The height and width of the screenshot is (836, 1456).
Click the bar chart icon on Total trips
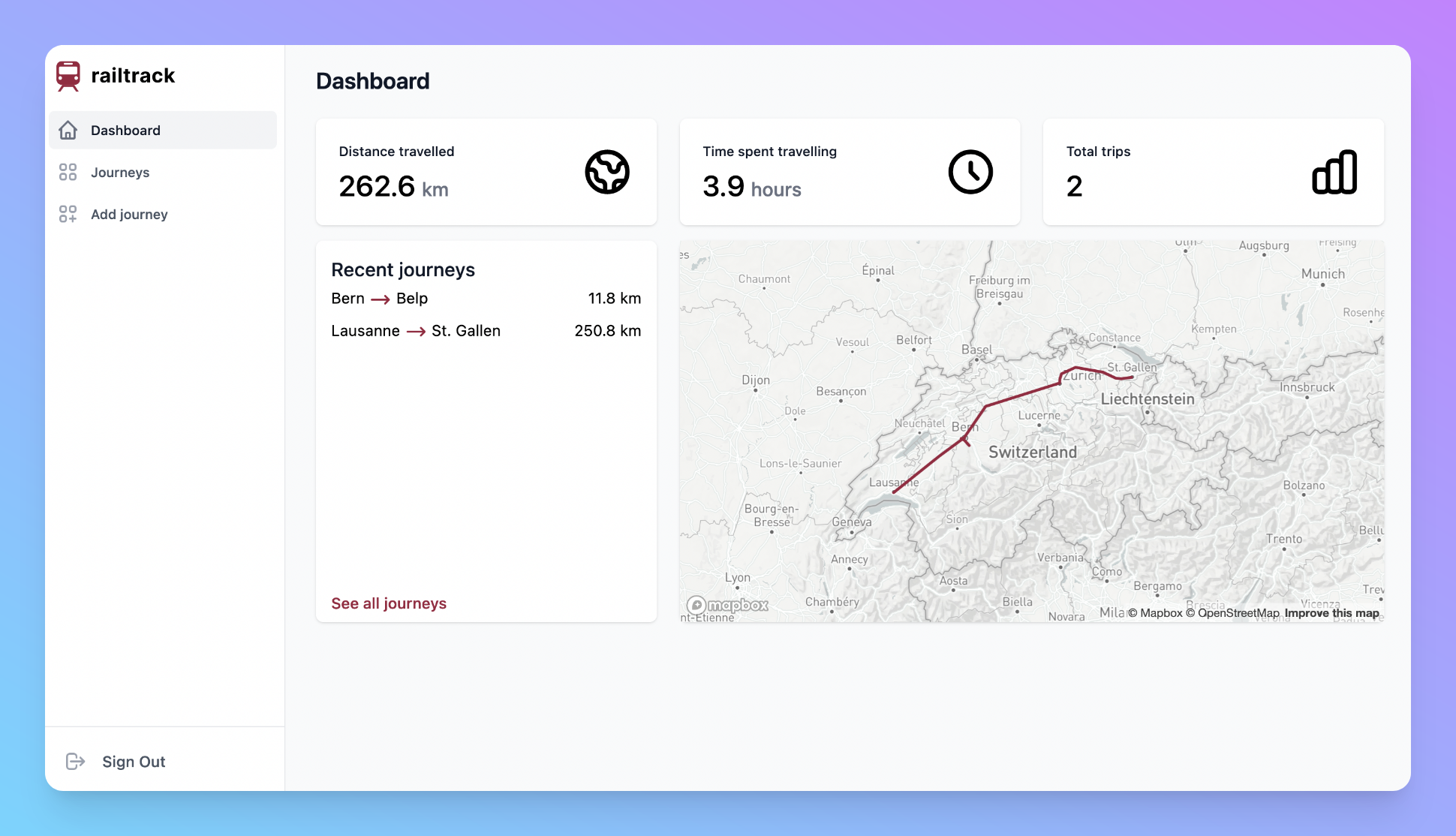[x=1334, y=172]
